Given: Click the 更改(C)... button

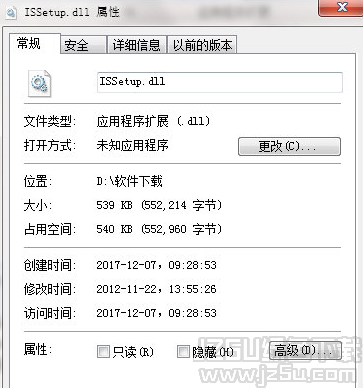Looking at the screenshot, I should 289,146.
